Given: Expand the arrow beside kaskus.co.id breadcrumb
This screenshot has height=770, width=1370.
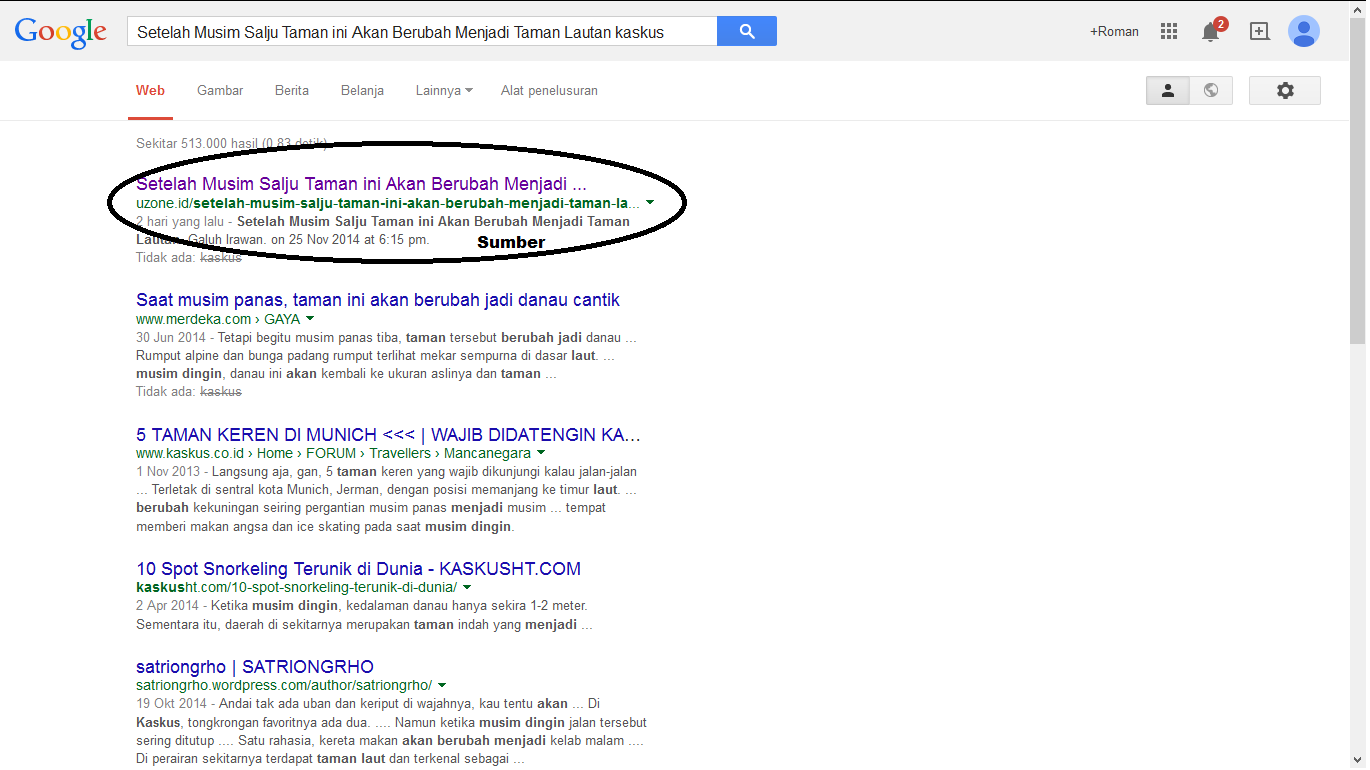Looking at the screenshot, I should click(541, 453).
